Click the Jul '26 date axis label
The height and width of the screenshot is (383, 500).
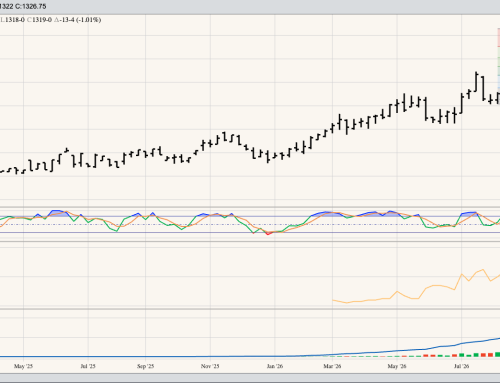[461, 366]
